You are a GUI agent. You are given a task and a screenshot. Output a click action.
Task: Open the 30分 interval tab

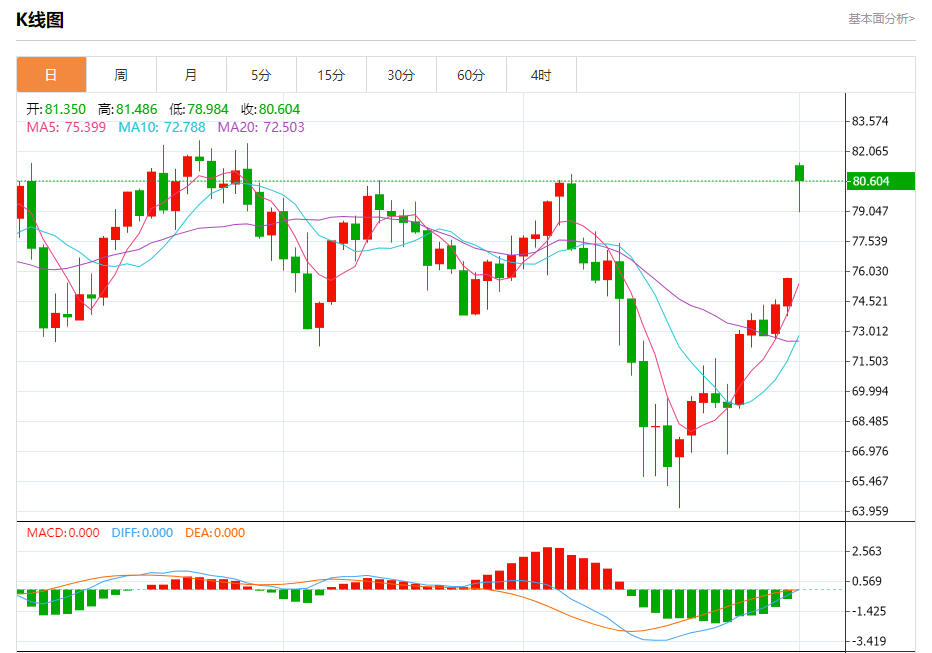(401, 75)
